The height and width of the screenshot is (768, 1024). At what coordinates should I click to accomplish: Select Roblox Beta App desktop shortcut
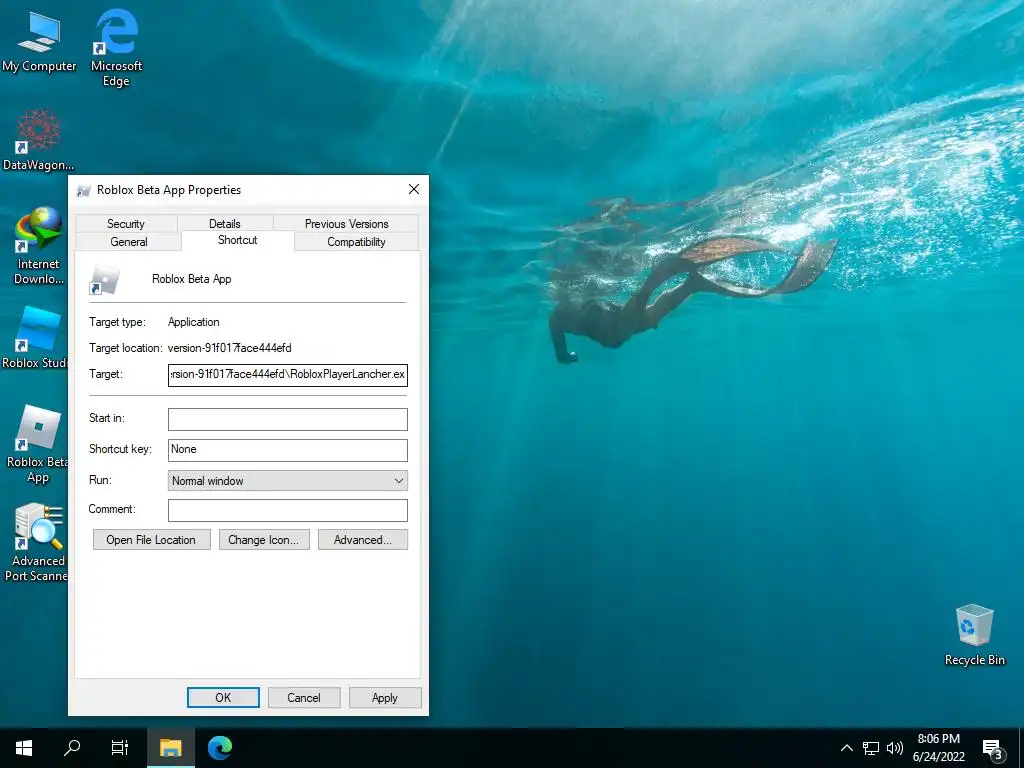pyautogui.click(x=37, y=444)
